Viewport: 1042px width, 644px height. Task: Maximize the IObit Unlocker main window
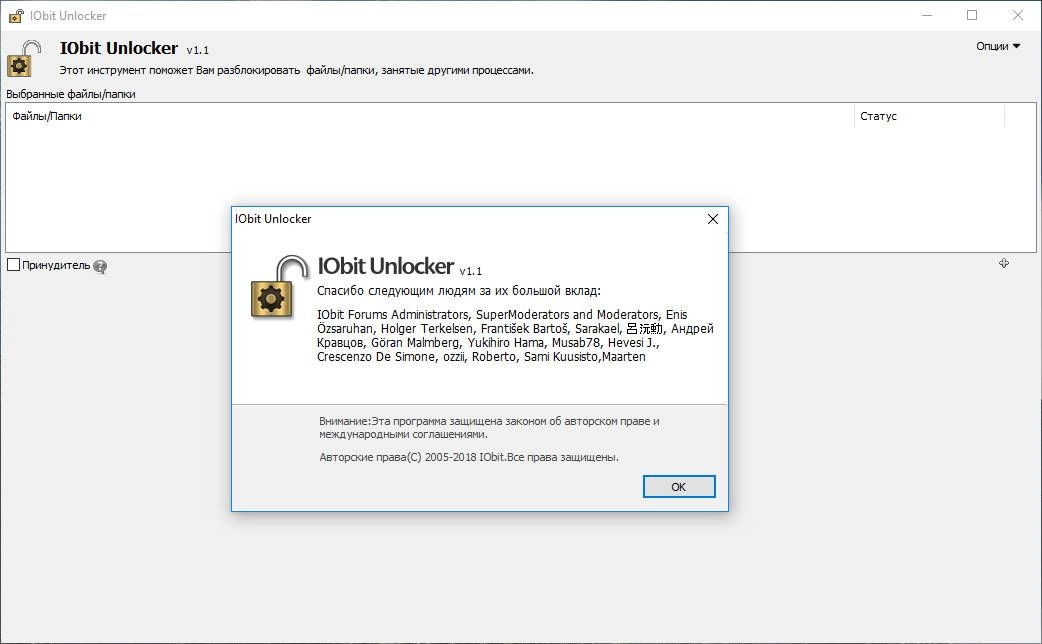[972, 15]
